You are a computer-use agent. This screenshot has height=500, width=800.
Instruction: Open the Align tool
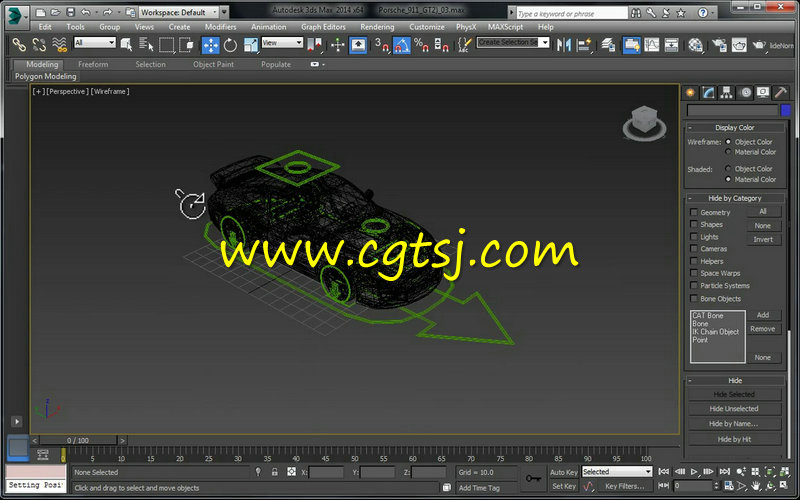tap(584, 45)
